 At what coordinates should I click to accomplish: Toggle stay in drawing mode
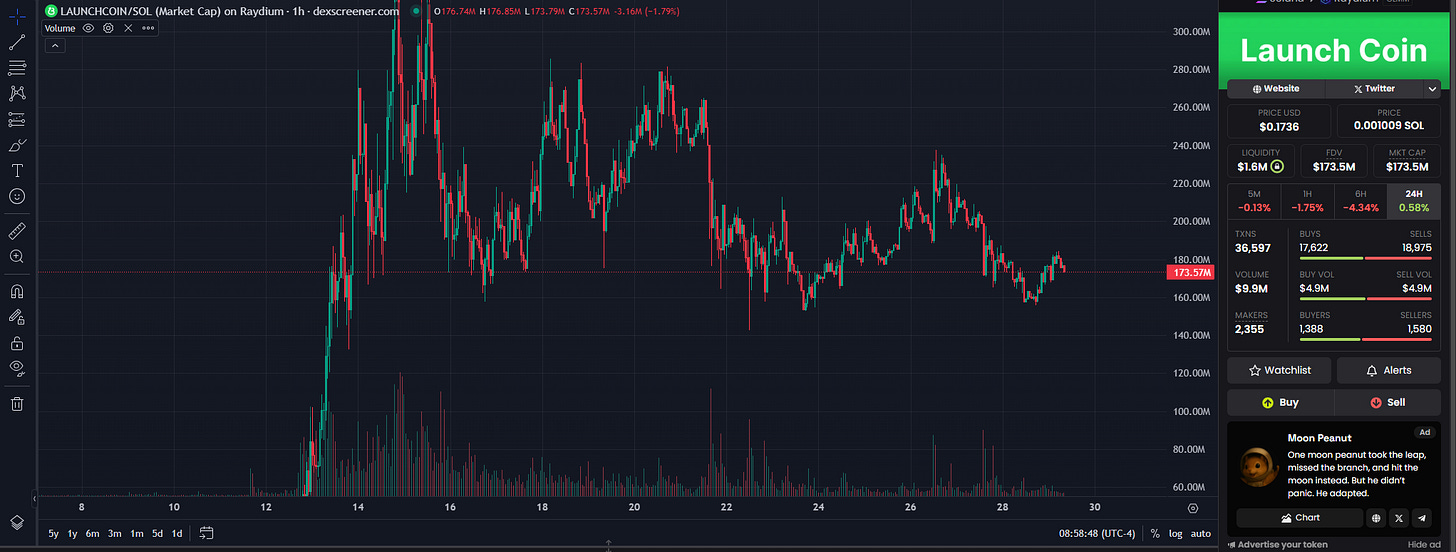tap(17, 317)
